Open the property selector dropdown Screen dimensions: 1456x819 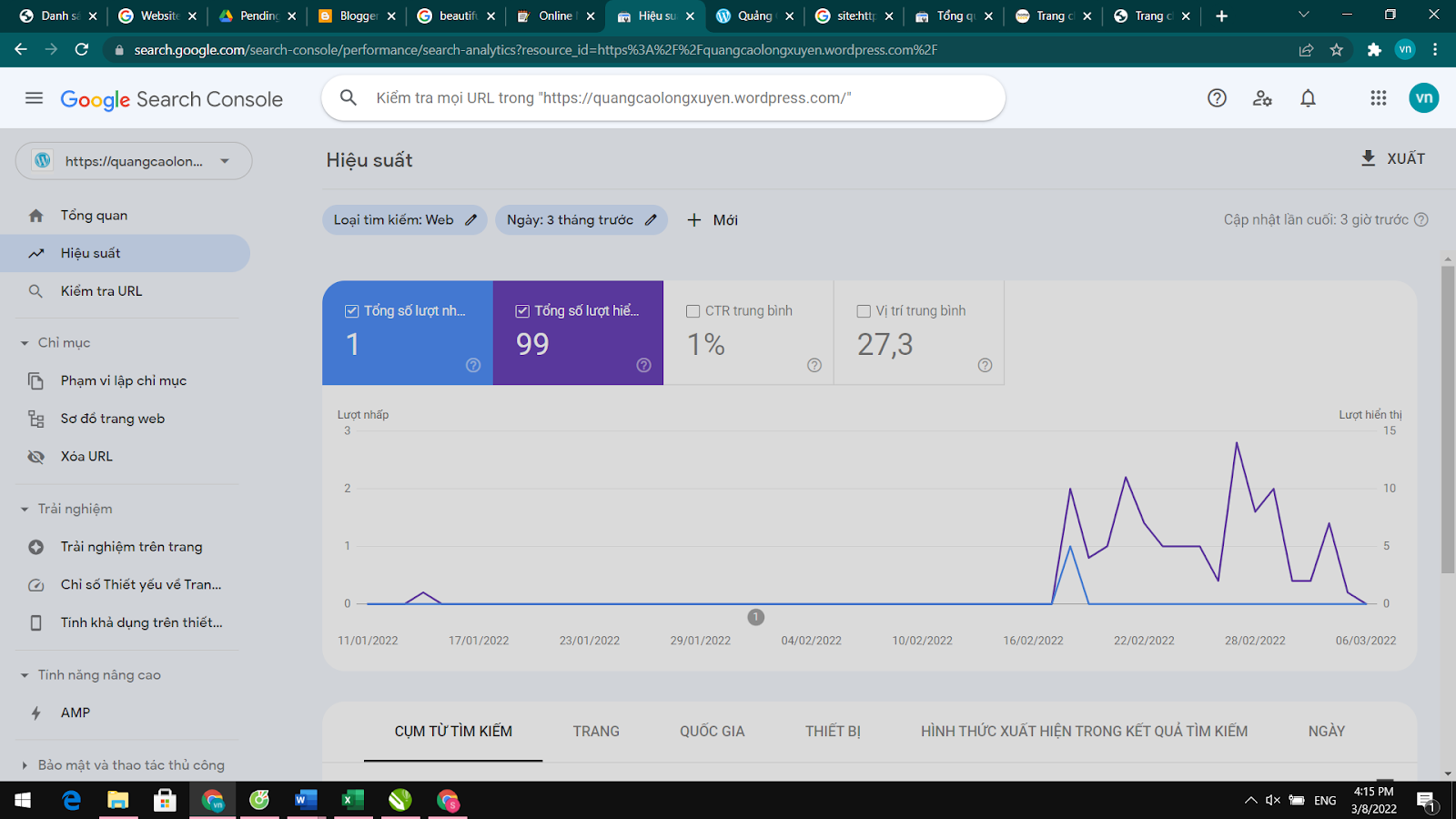(x=134, y=161)
